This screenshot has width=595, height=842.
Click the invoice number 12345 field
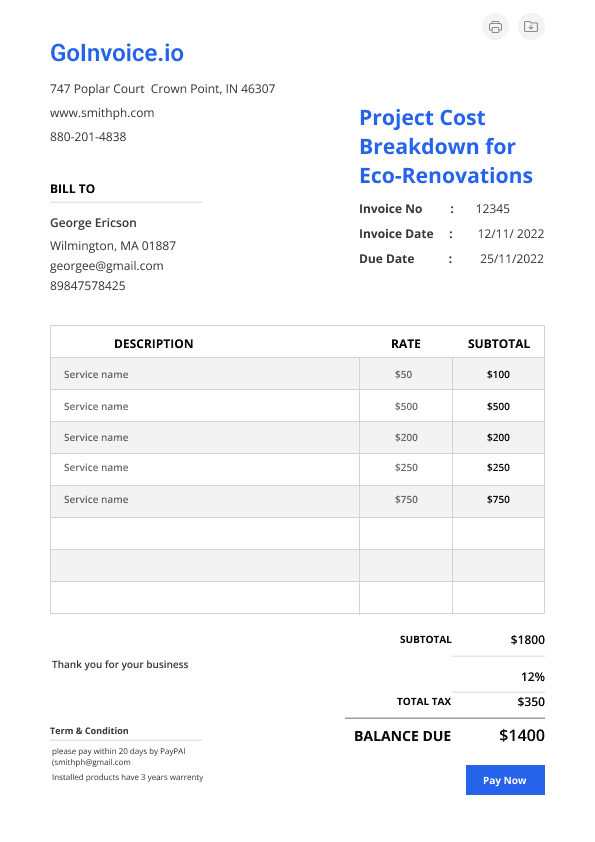492,209
